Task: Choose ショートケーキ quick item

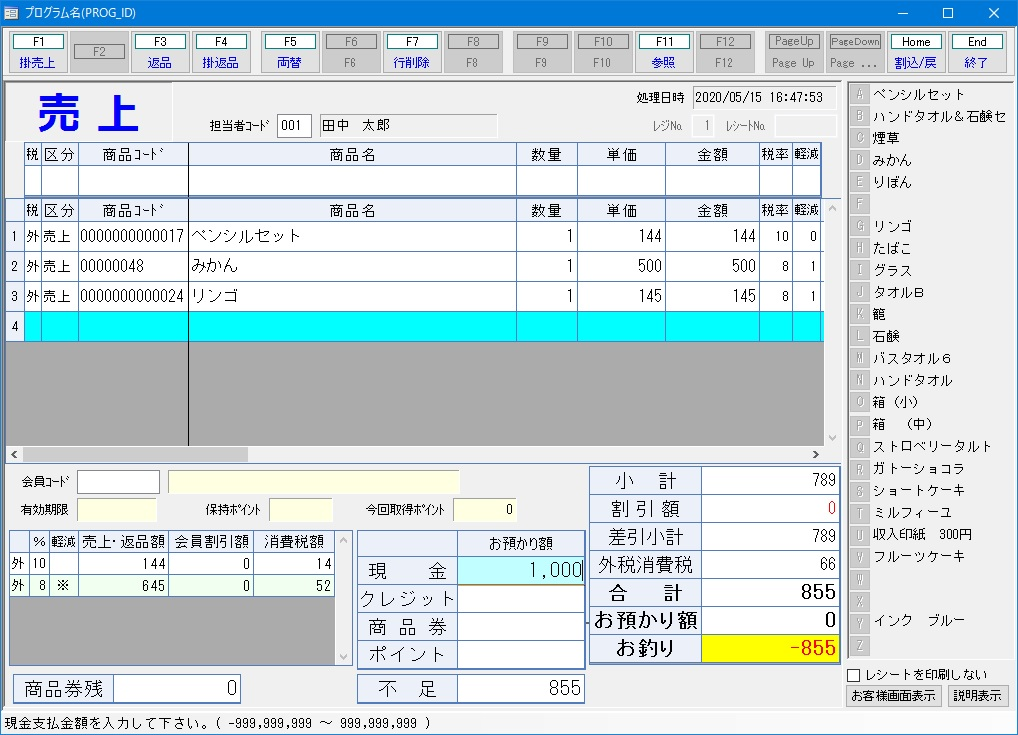Action: (x=918, y=490)
